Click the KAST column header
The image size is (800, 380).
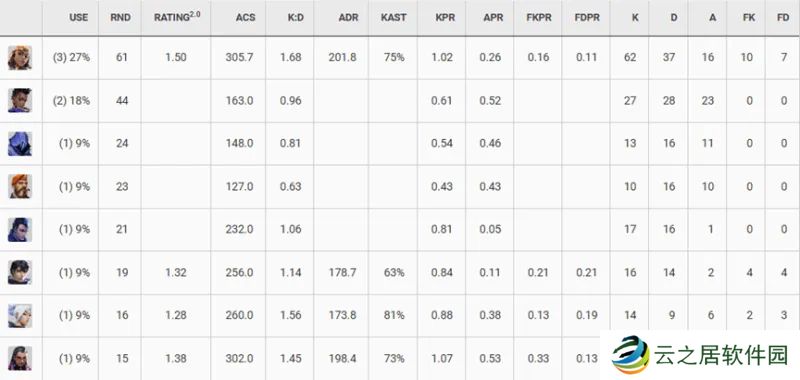[x=393, y=17]
